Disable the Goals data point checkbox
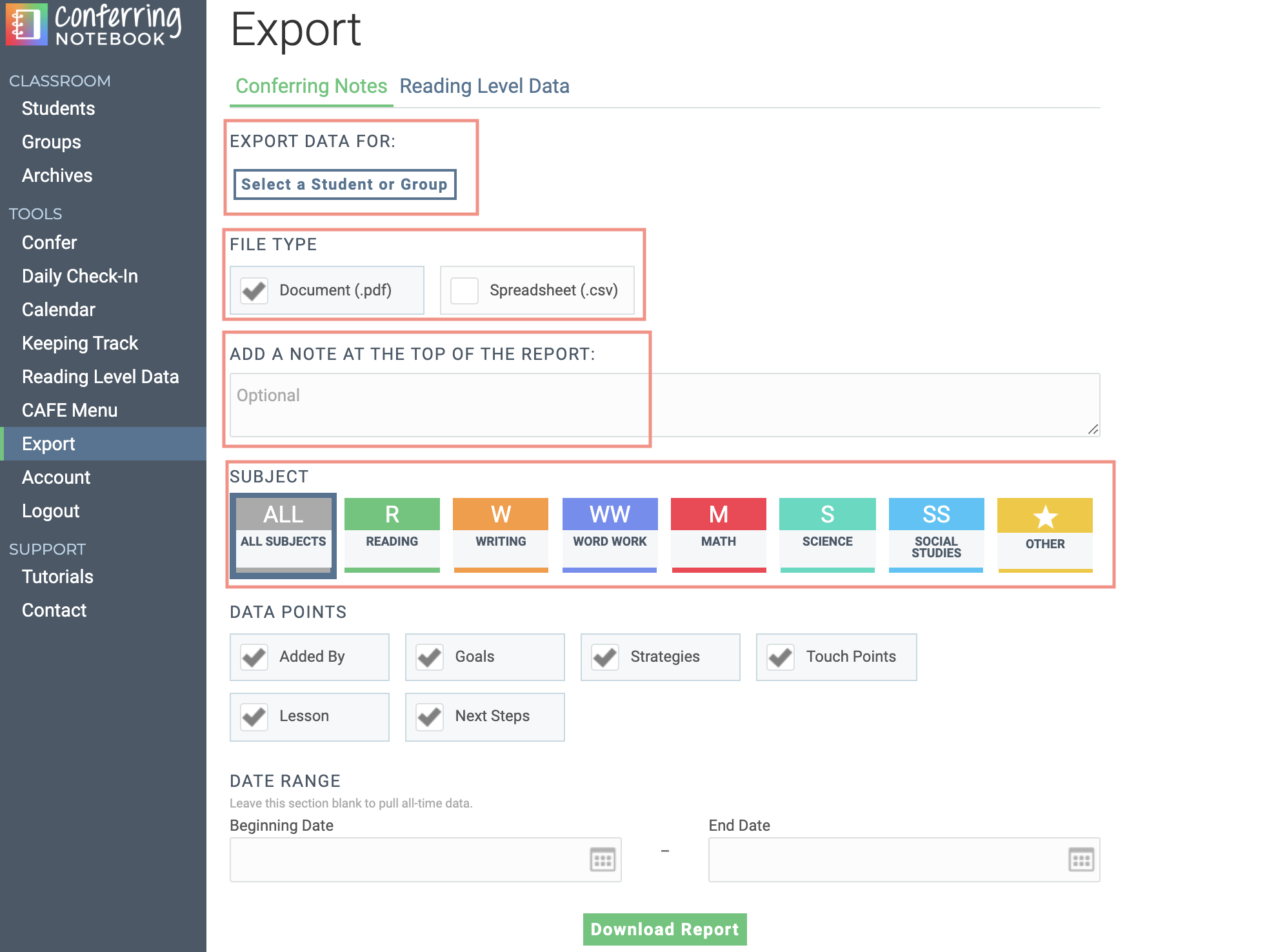 [430, 657]
